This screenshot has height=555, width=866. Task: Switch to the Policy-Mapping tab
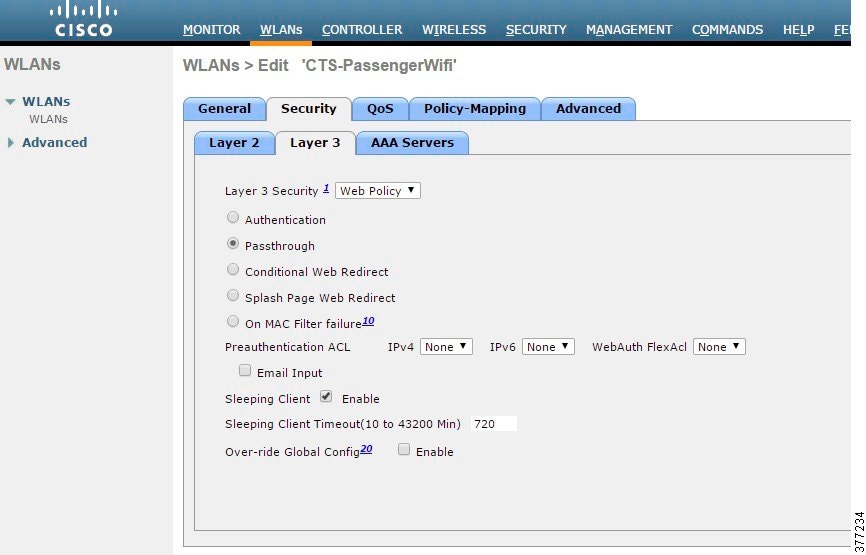[x=475, y=109]
